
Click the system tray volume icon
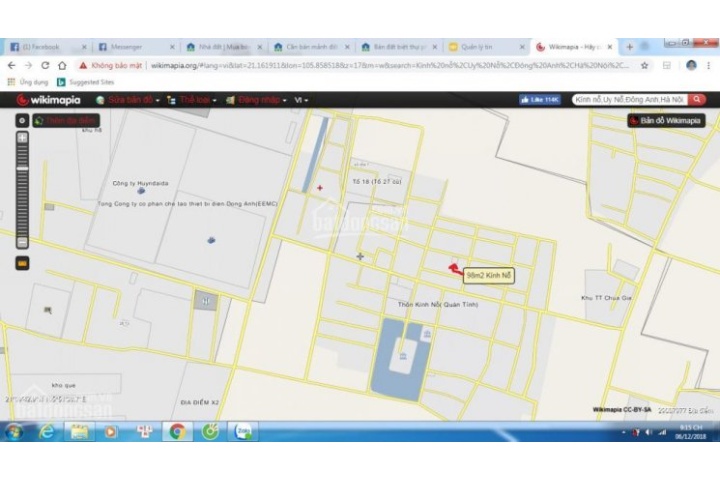[x=648, y=432]
